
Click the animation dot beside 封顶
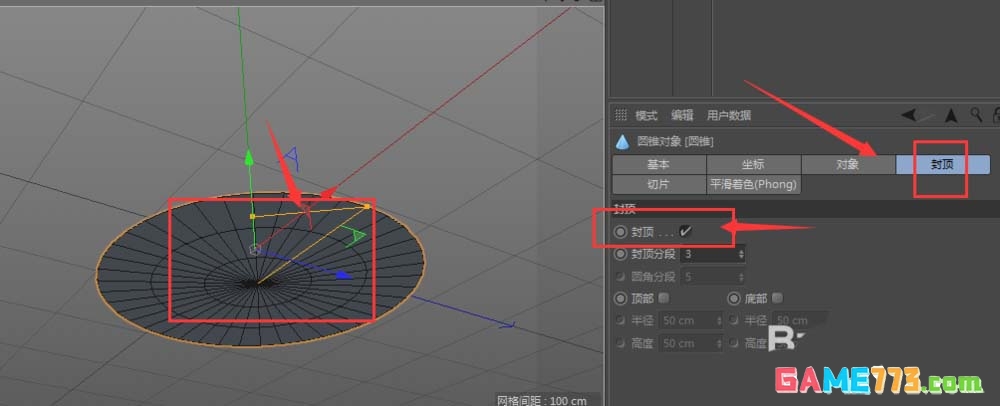click(621, 233)
